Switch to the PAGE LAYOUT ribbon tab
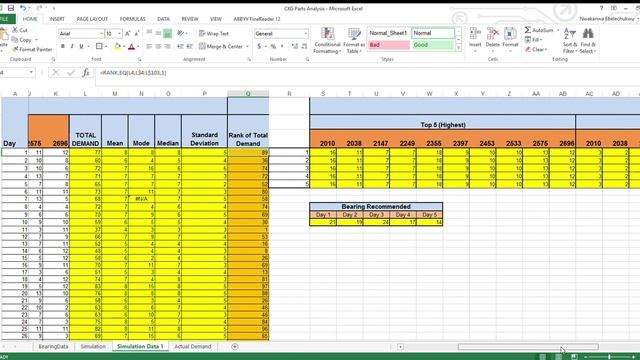The image size is (640, 360). pos(92,19)
